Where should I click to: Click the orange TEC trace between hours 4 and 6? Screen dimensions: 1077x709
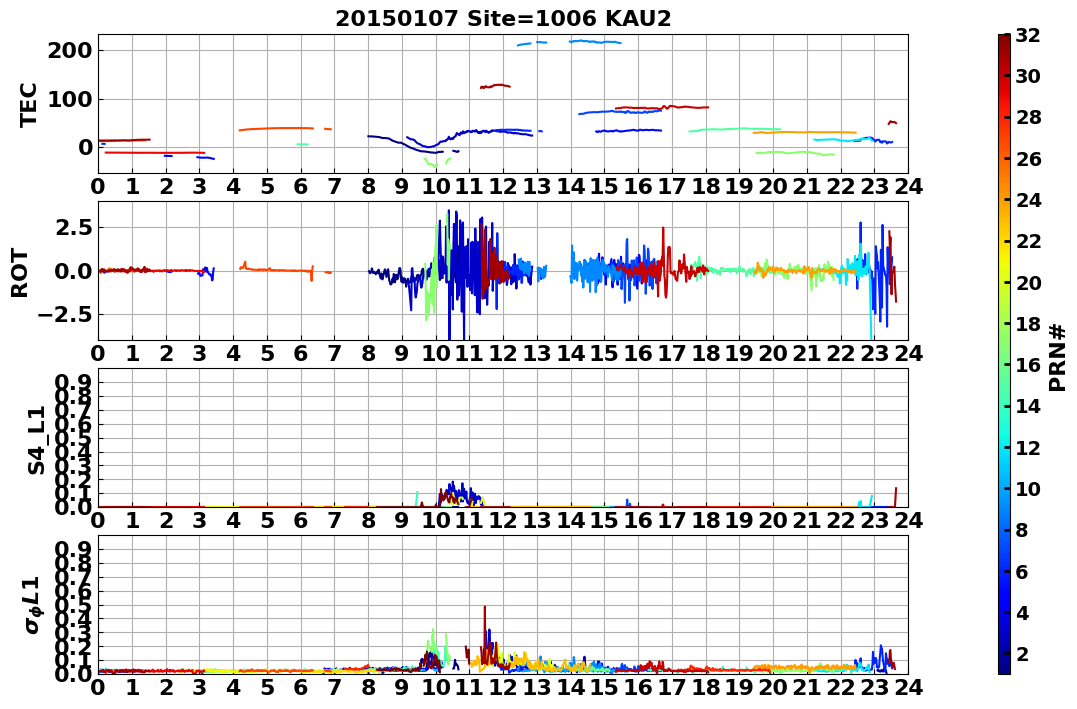(275, 128)
